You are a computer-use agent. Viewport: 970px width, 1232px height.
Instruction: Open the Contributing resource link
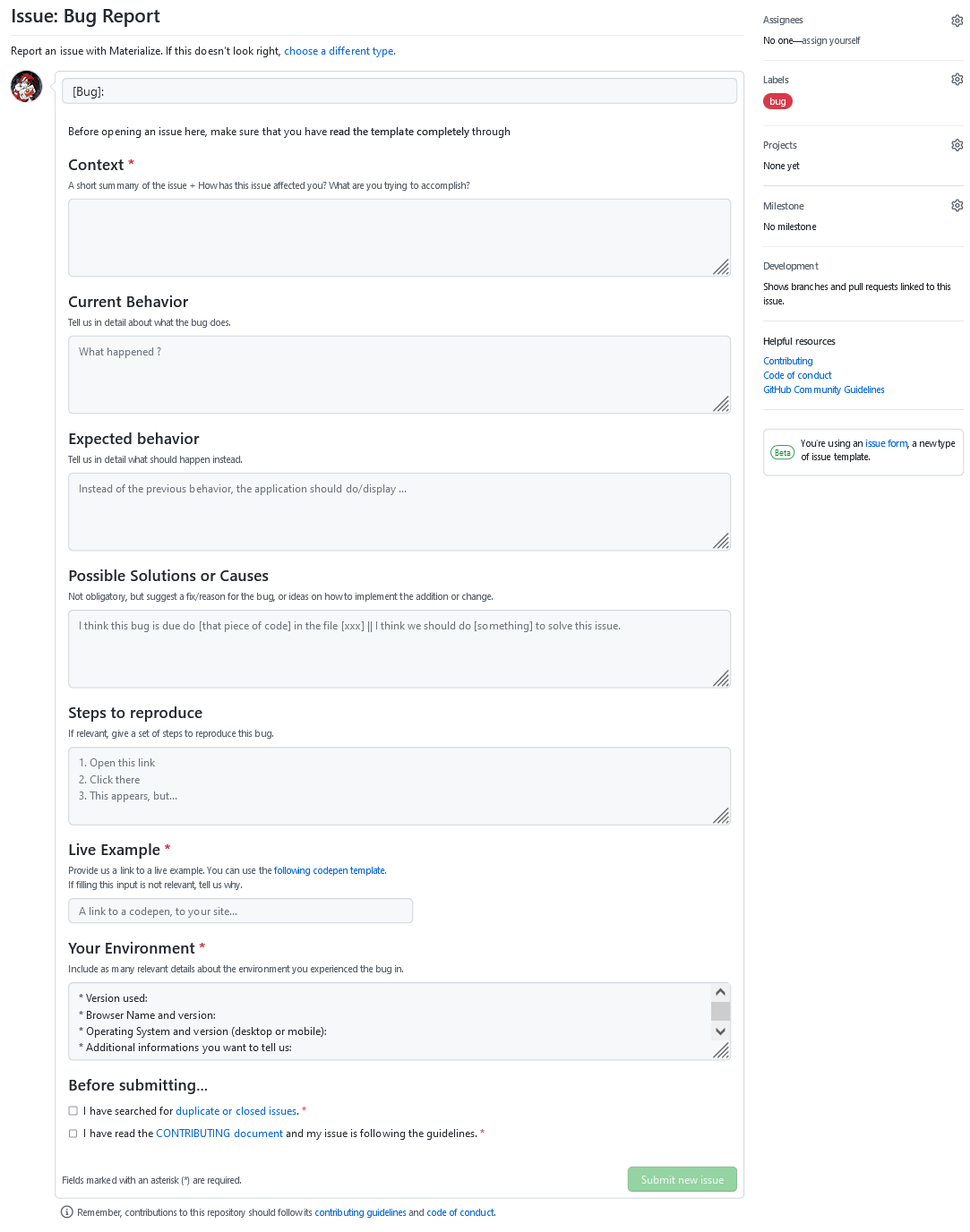[788, 361]
